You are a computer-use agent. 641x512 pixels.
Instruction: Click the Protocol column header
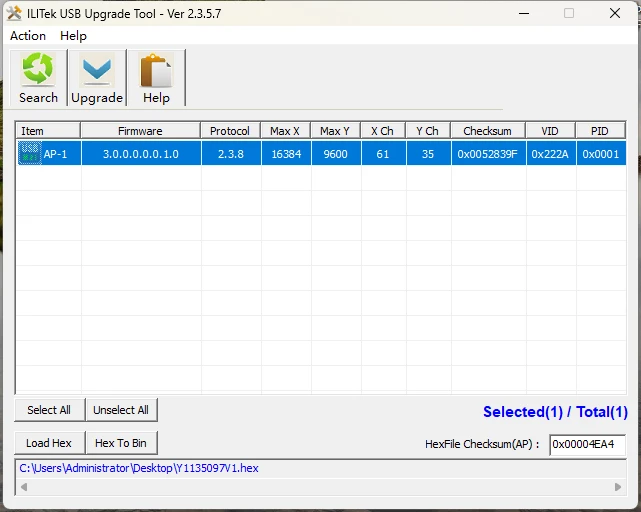point(230,131)
